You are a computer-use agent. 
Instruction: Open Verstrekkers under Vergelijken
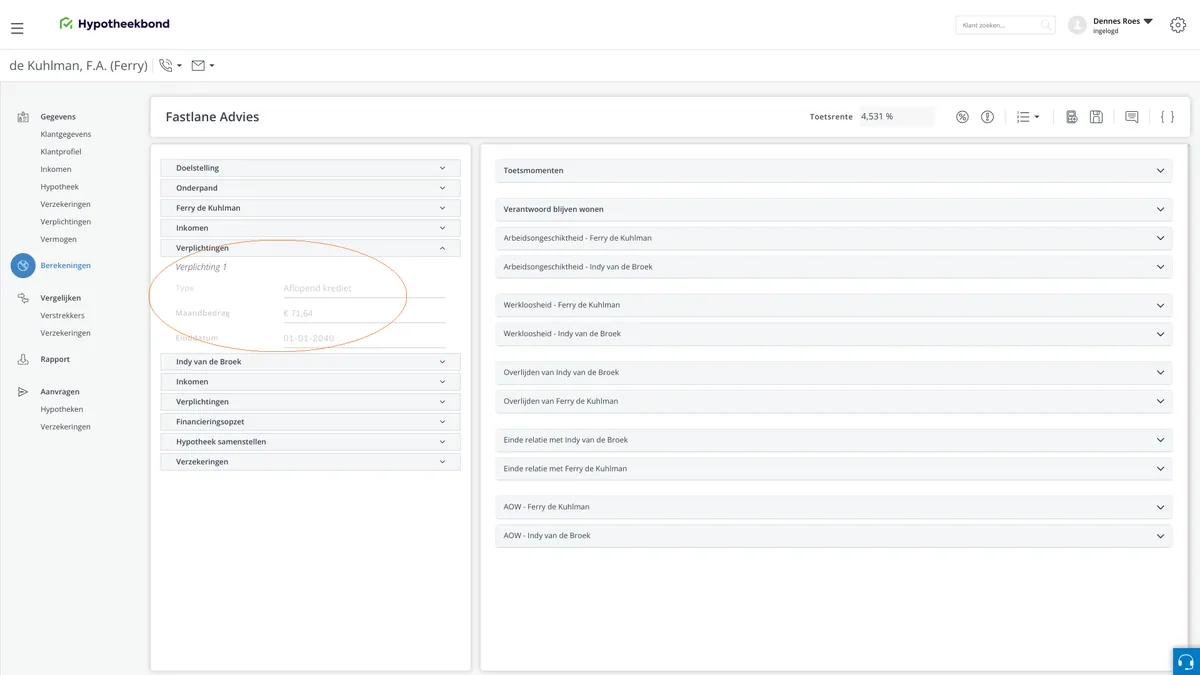(63, 316)
